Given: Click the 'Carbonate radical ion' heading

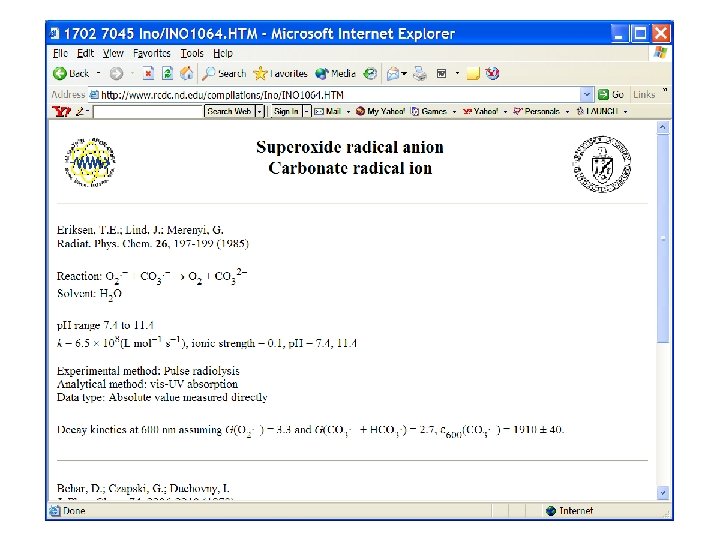Looking at the screenshot, I should [x=350, y=168].
